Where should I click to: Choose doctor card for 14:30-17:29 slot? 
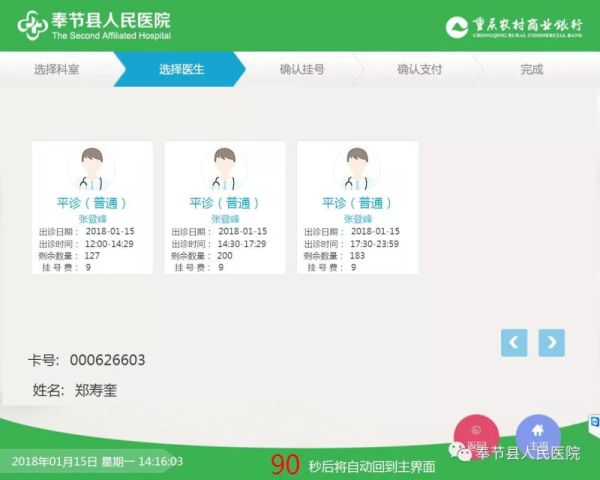(x=225, y=207)
